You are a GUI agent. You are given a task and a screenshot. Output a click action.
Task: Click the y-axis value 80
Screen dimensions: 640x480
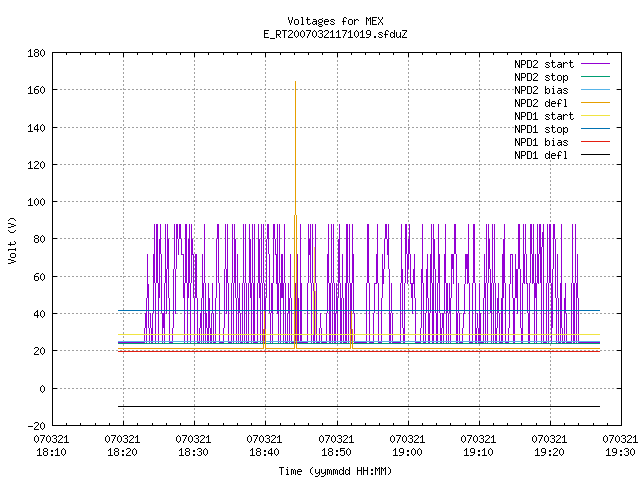click(39, 239)
